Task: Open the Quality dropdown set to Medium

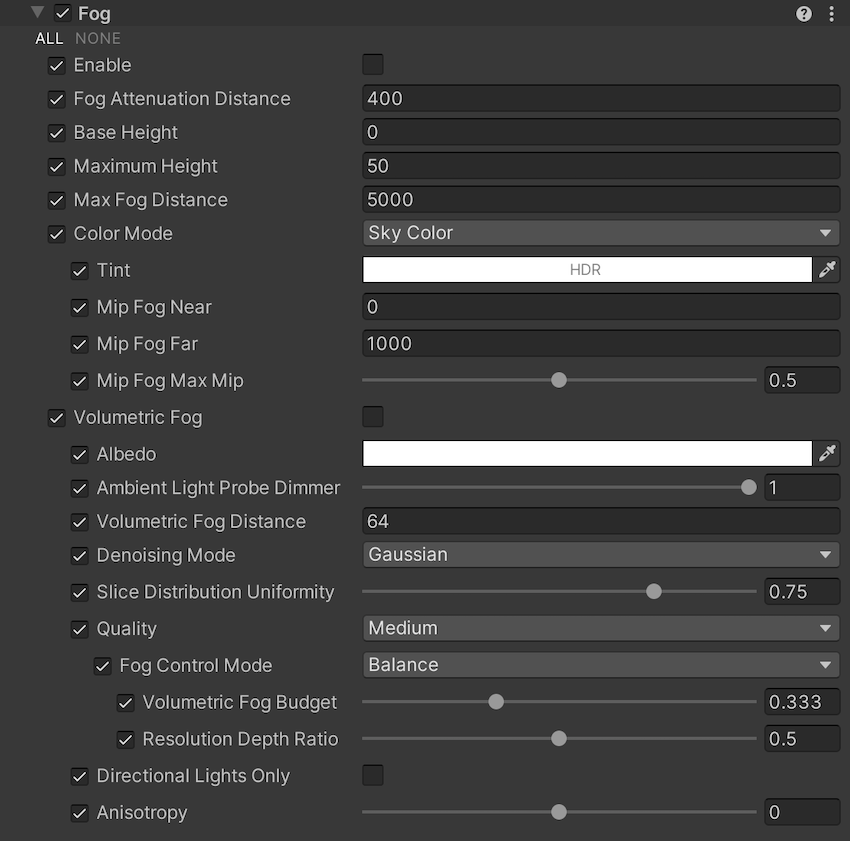Action: pos(600,628)
